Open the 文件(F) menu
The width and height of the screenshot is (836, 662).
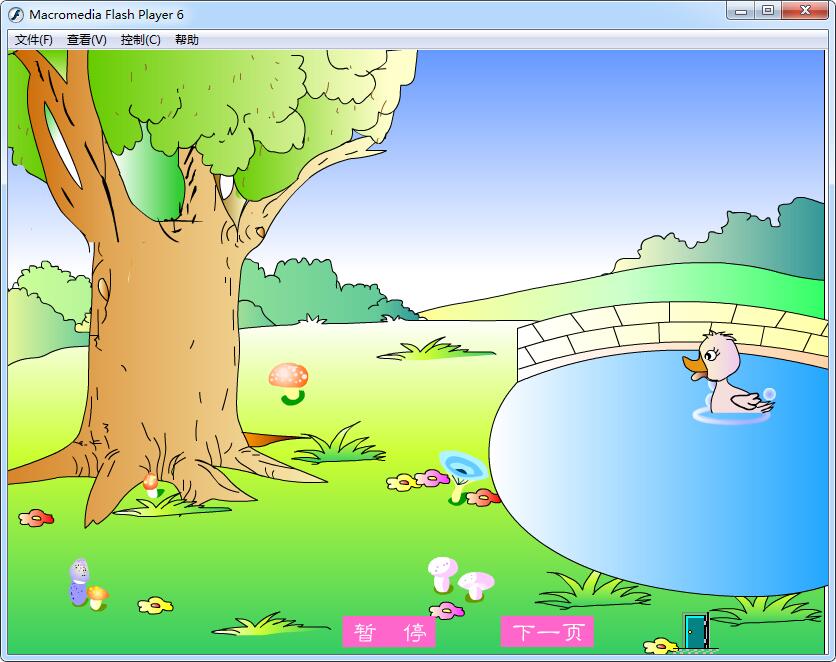click(34, 40)
